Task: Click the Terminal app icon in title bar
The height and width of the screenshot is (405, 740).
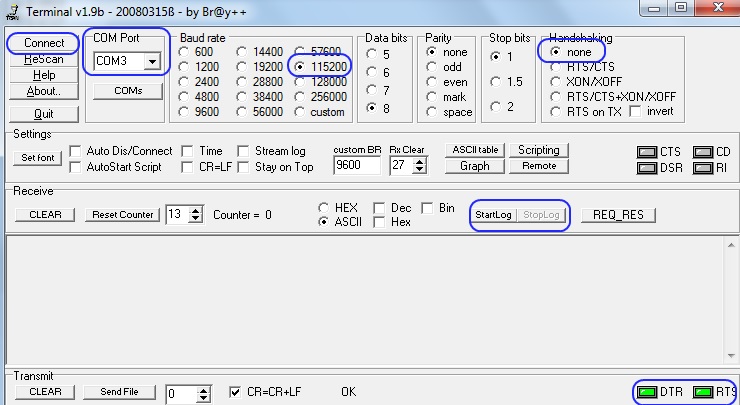Action: point(10,10)
